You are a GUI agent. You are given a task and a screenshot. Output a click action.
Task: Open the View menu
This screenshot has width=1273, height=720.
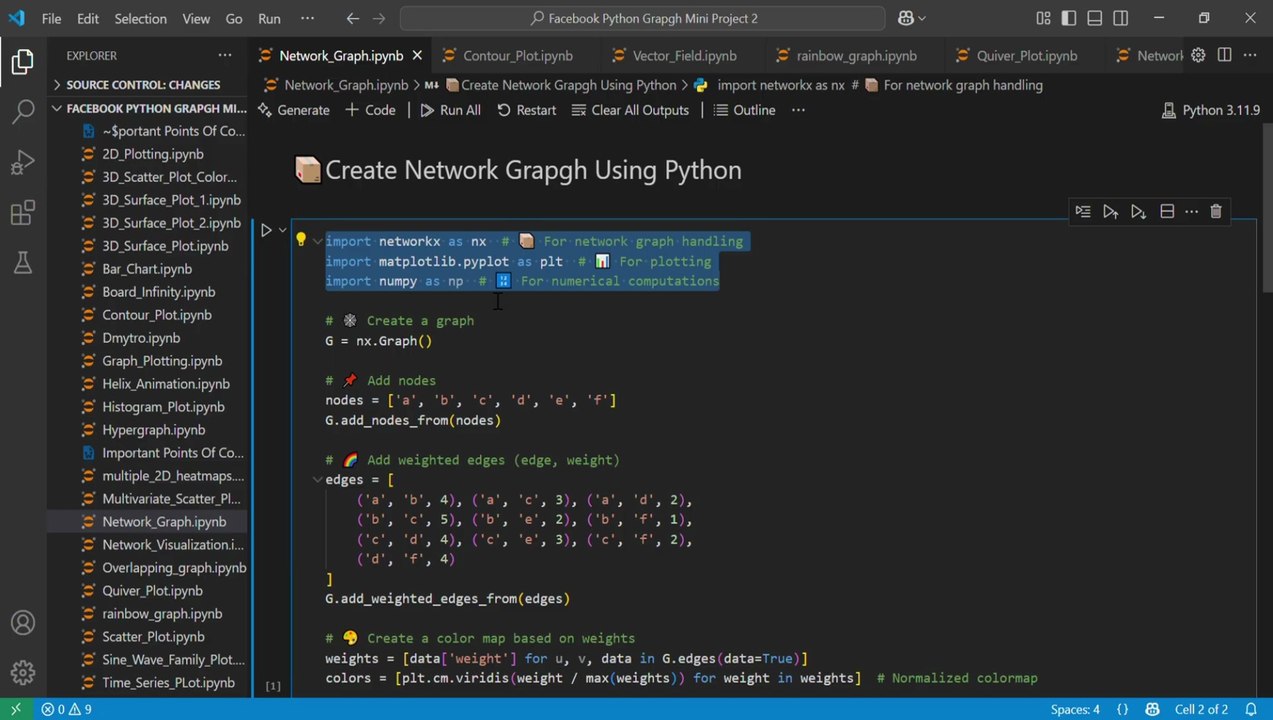[196, 18]
